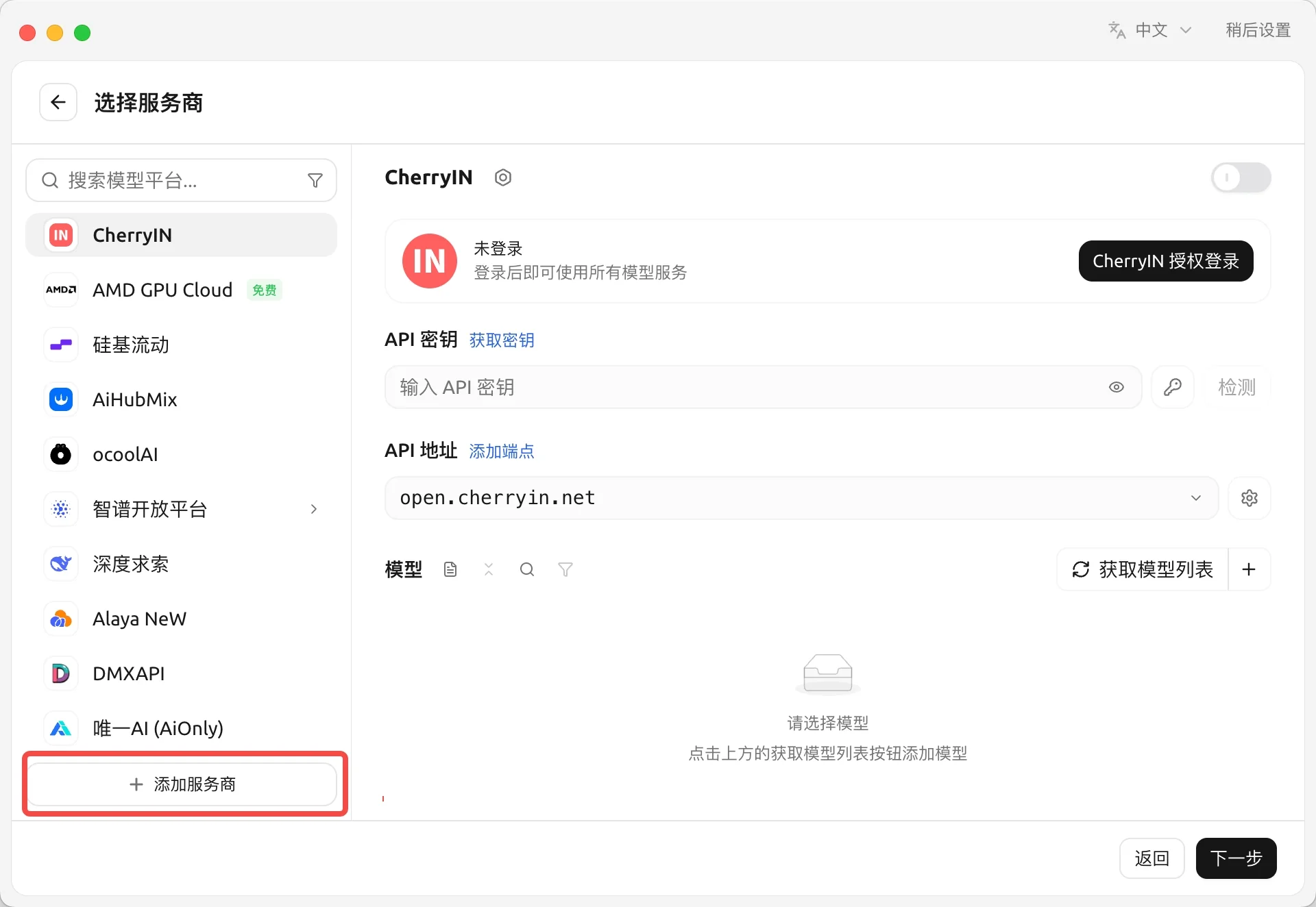Select 深度求索 provider
This screenshot has width=1316, height=907.
[182, 564]
